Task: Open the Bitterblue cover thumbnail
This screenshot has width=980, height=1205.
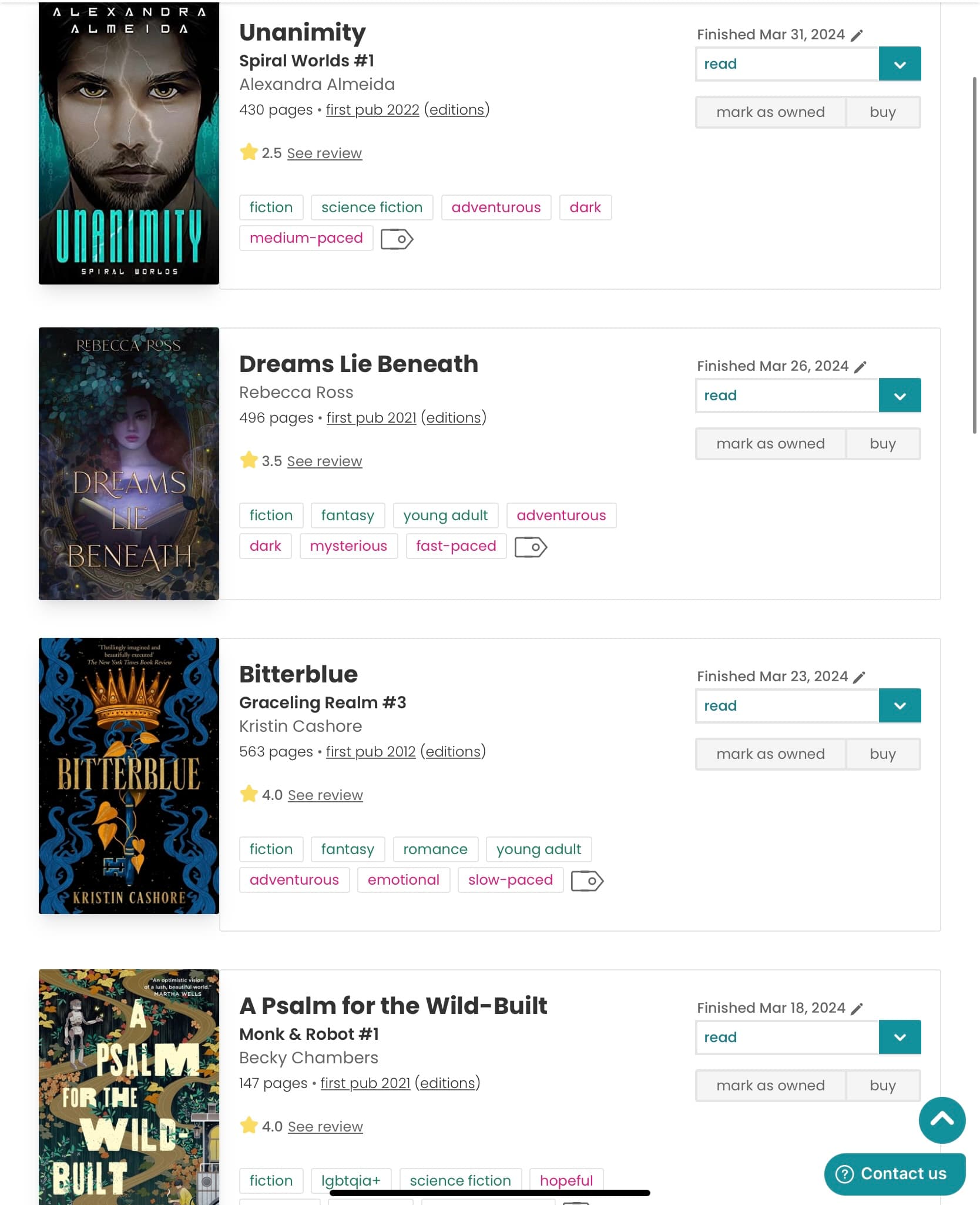Action: [x=129, y=776]
